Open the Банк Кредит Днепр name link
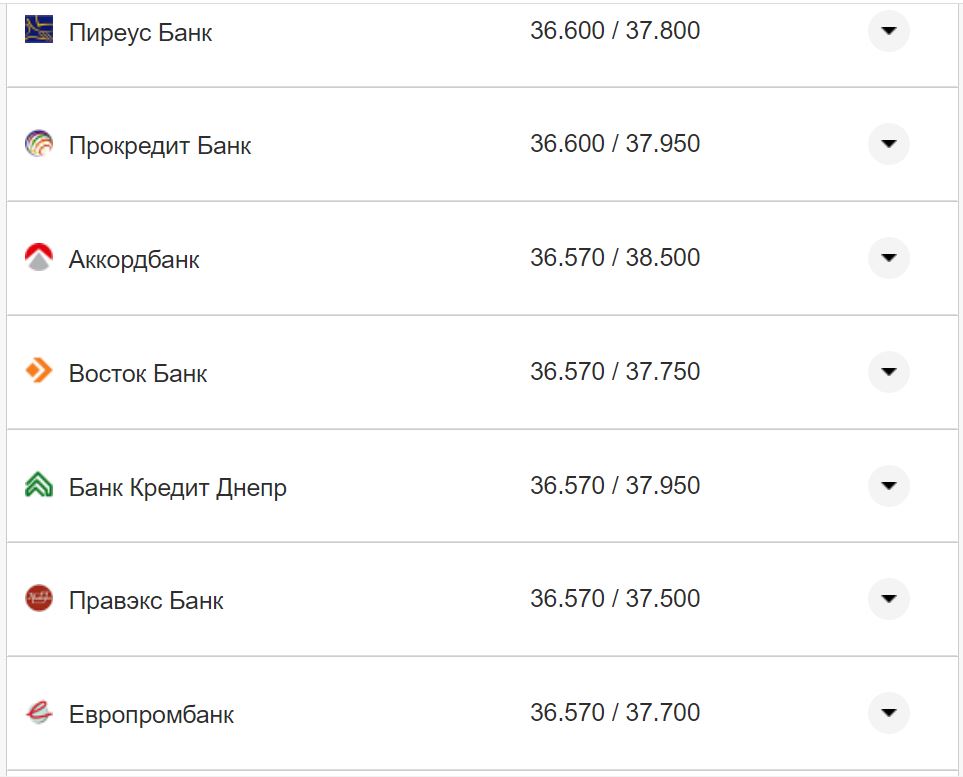 pos(177,488)
